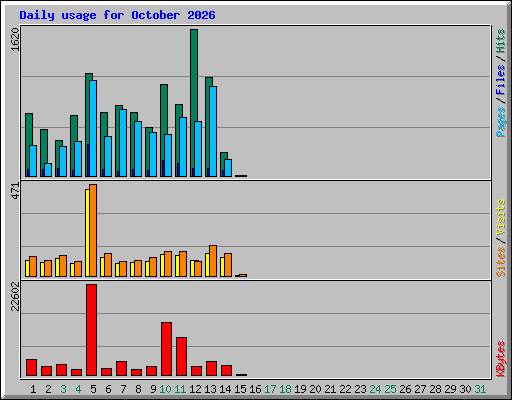
Task: Click x-axis day label 19
Action: (x=300, y=389)
